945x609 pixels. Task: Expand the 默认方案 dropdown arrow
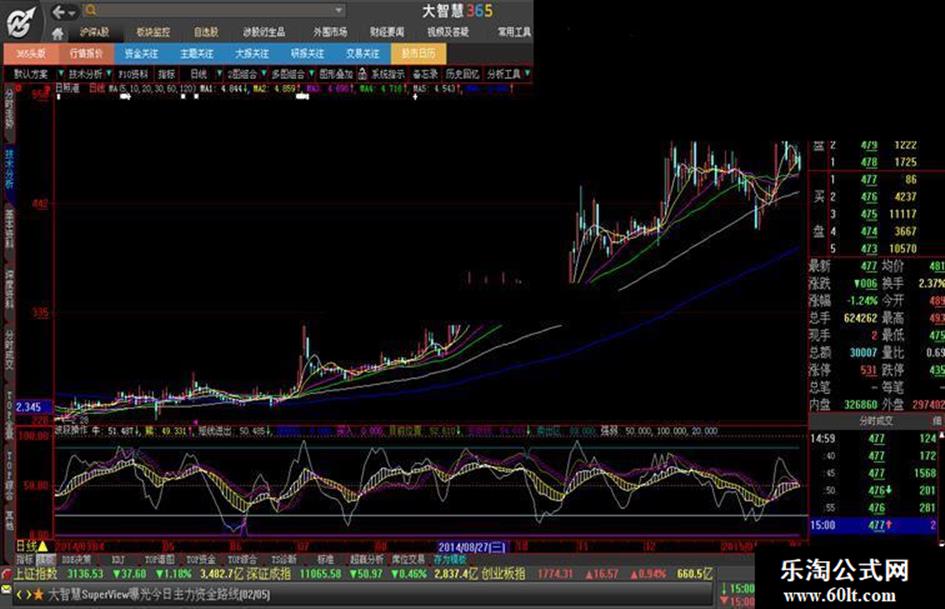pyautogui.click(x=61, y=74)
